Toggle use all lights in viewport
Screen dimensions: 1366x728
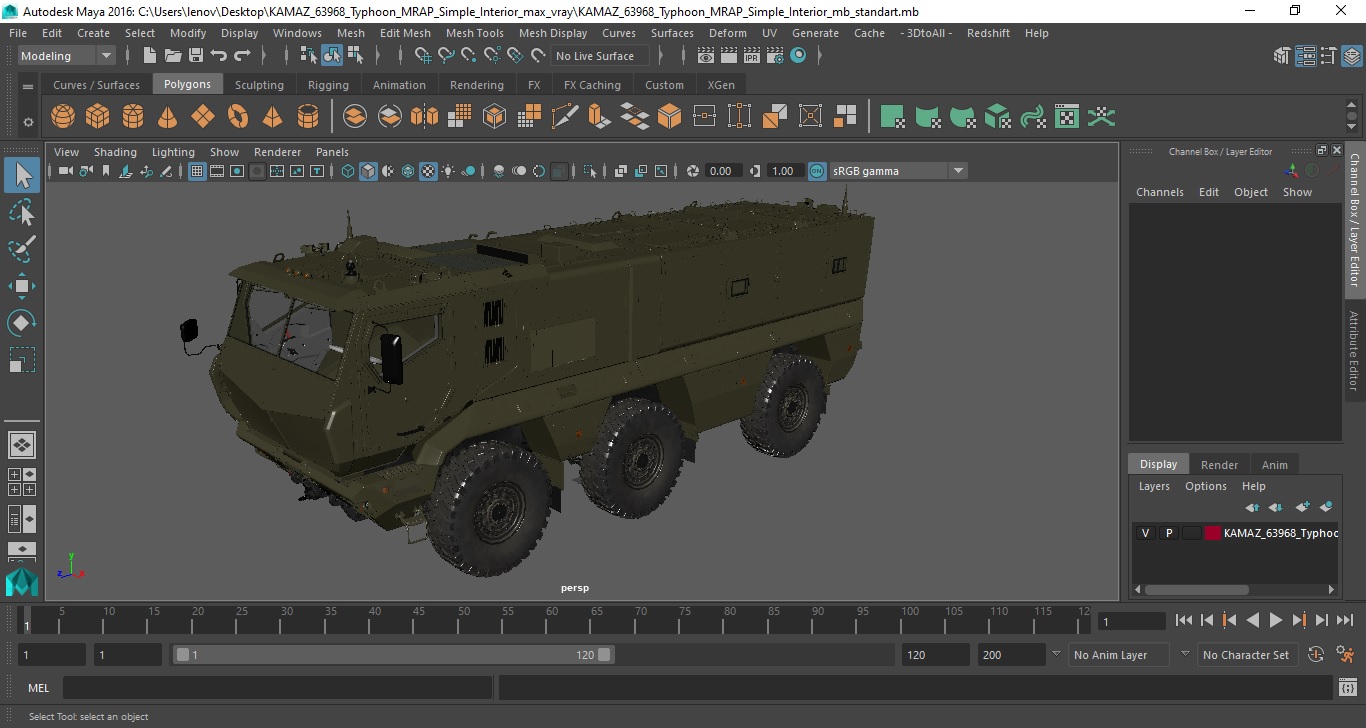448,171
